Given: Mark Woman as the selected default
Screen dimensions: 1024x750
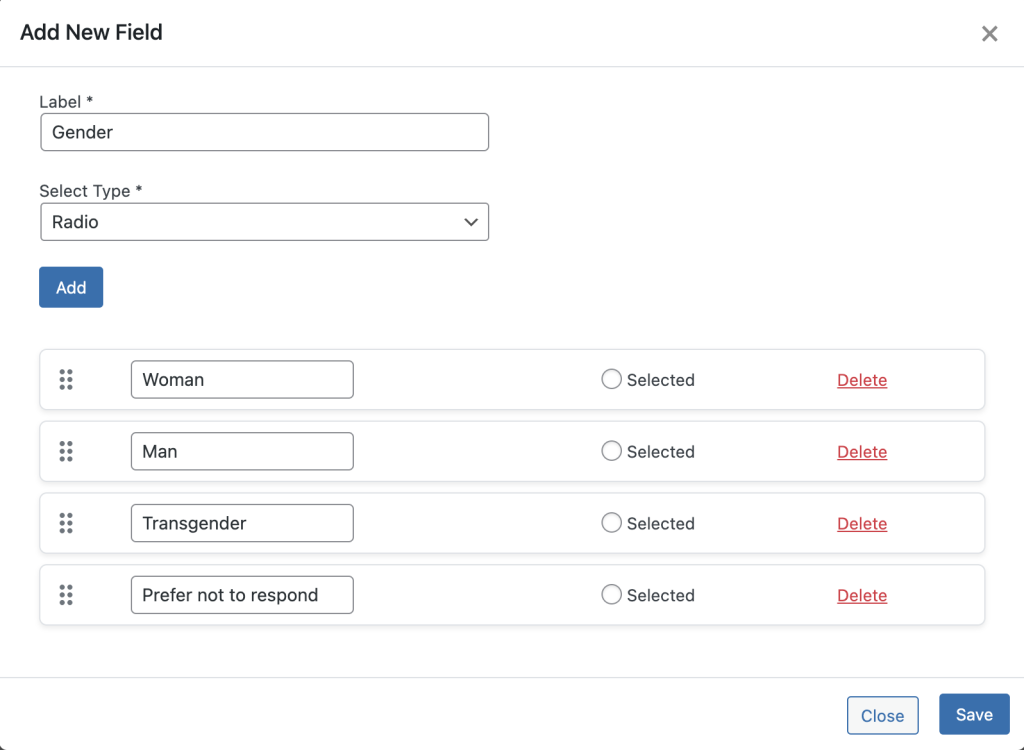Looking at the screenshot, I should click(611, 380).
